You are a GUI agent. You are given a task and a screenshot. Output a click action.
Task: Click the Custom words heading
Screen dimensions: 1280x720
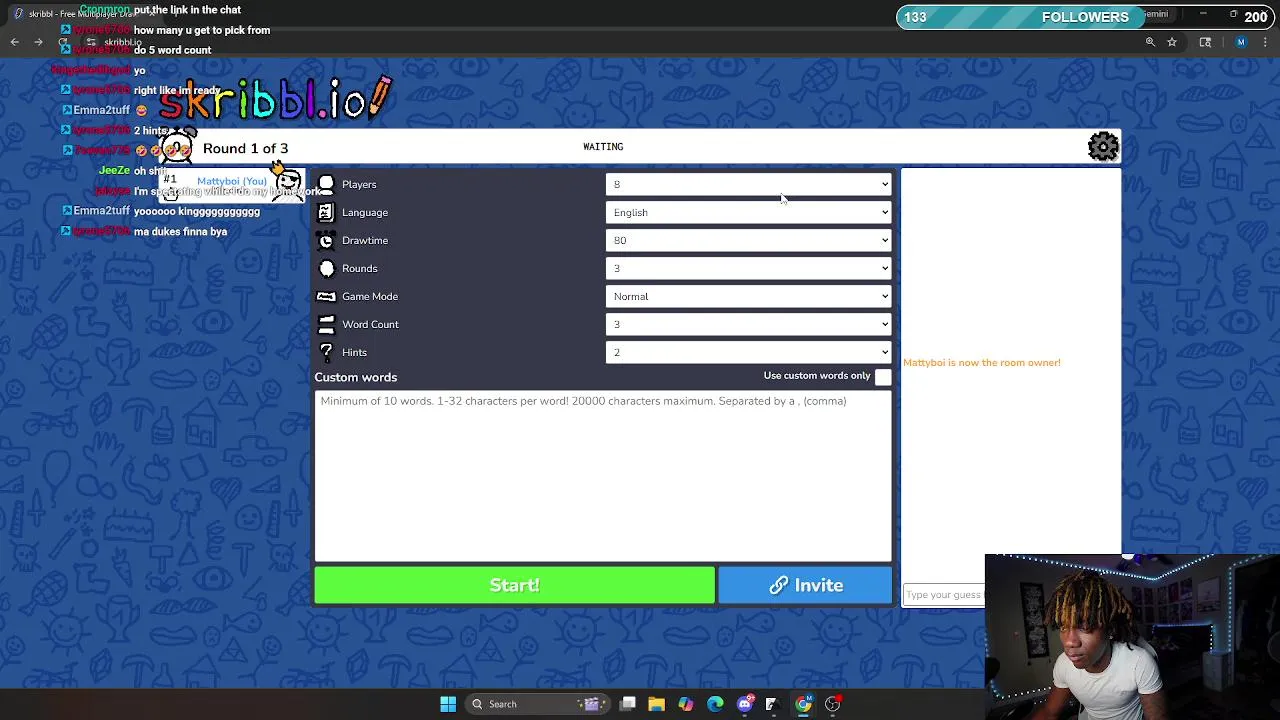356,377
